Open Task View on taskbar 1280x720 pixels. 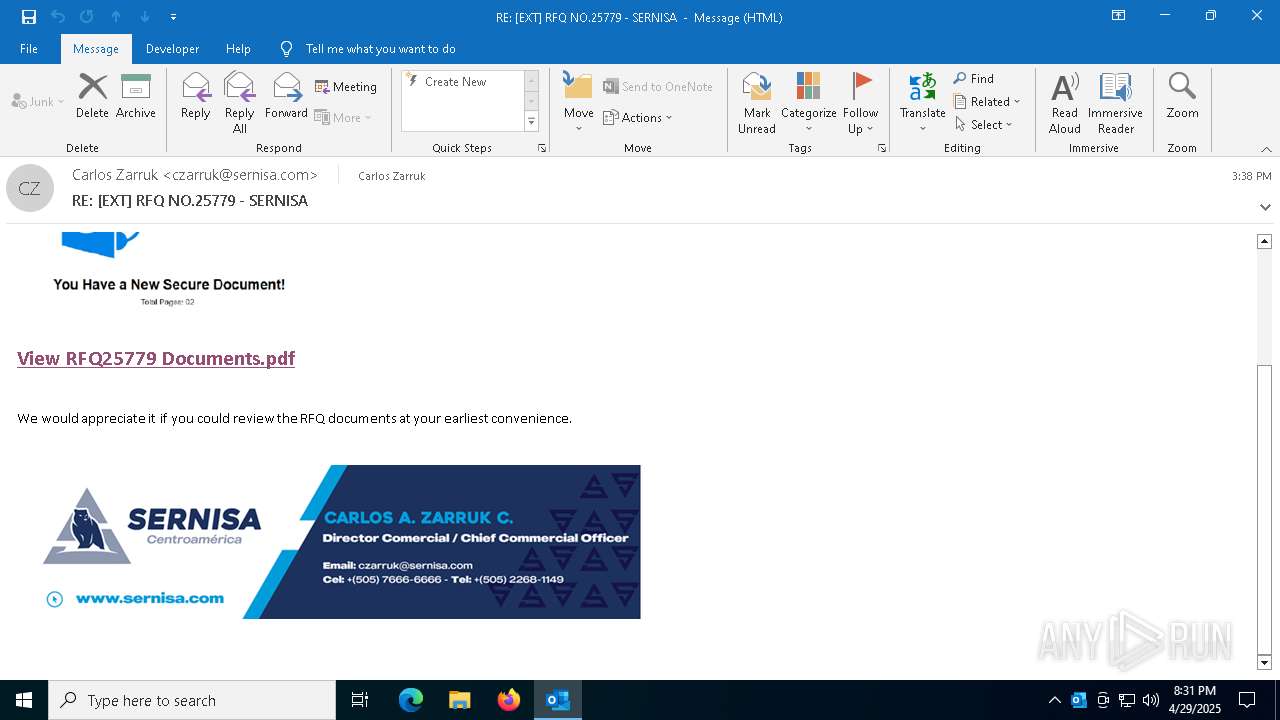[x=360, y=700]
